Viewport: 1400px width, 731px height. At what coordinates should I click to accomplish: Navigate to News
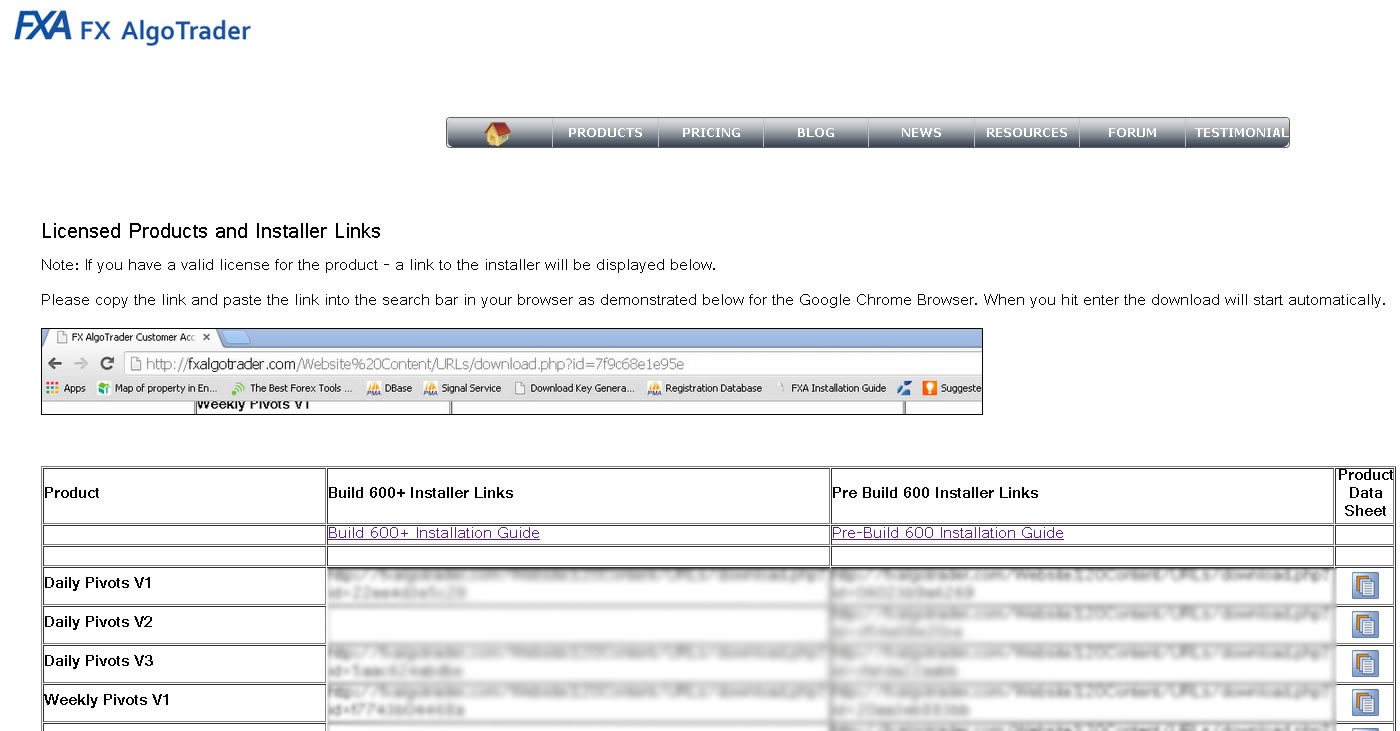coord(921,133)
